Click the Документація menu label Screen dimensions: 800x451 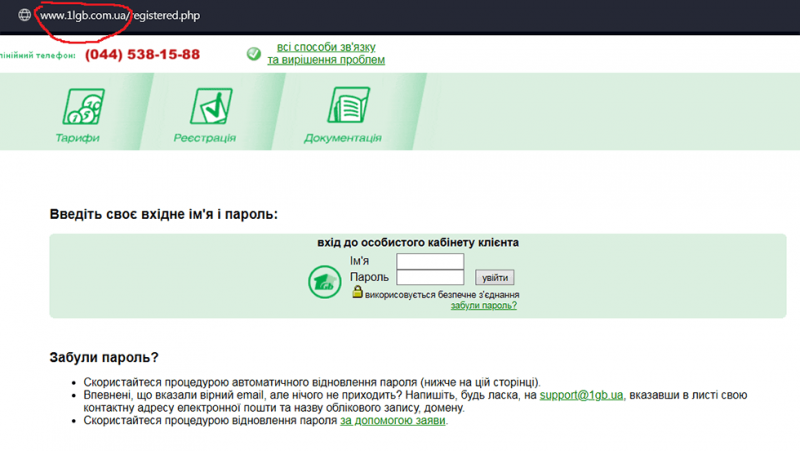[343, 138]
